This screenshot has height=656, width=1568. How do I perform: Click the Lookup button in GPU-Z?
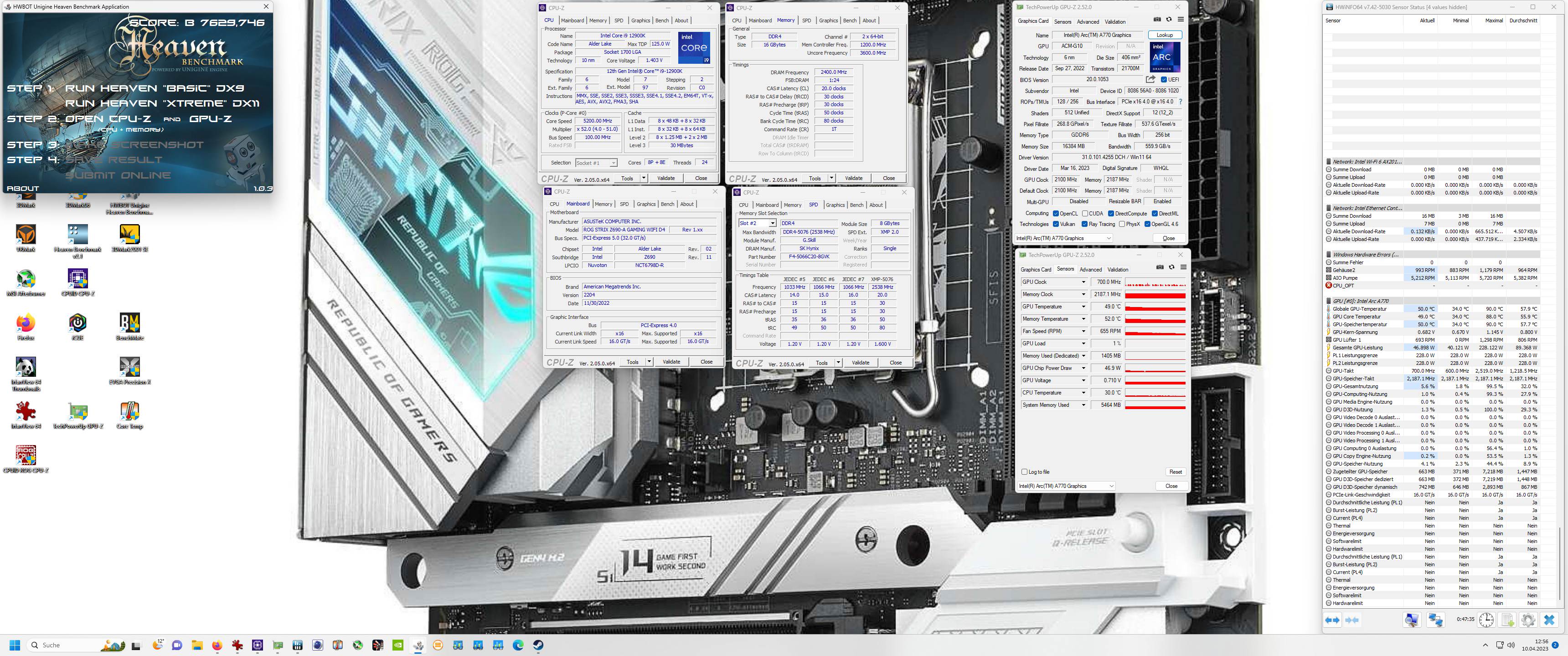click(x=1165, y=35)
